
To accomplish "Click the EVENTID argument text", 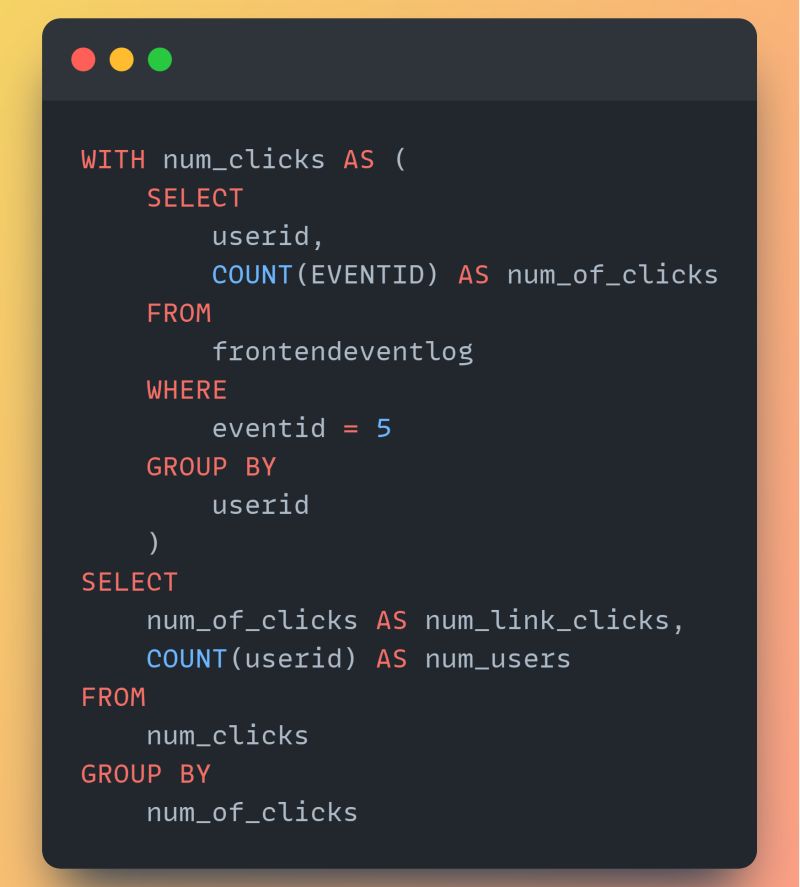I will click(x=367, y=275).
